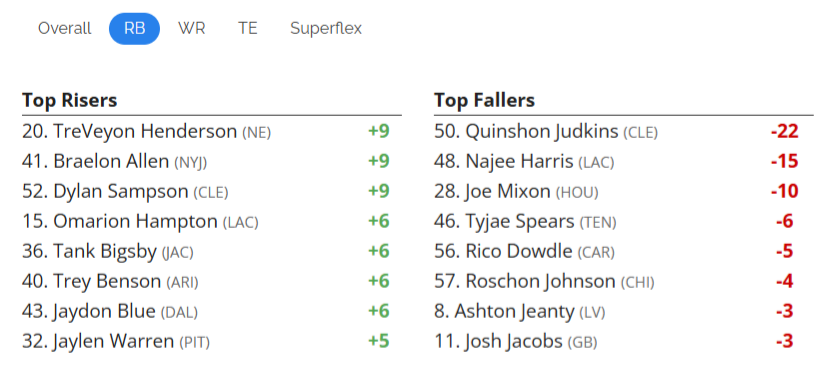This screenshot has height=366, width=826.
Task: Open Braelon Allen player link
Action: point(111,162)
